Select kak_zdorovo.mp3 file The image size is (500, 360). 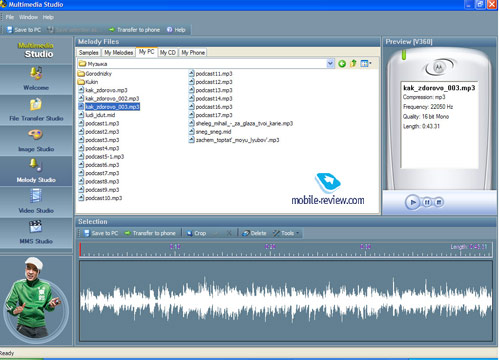(103, 90)
